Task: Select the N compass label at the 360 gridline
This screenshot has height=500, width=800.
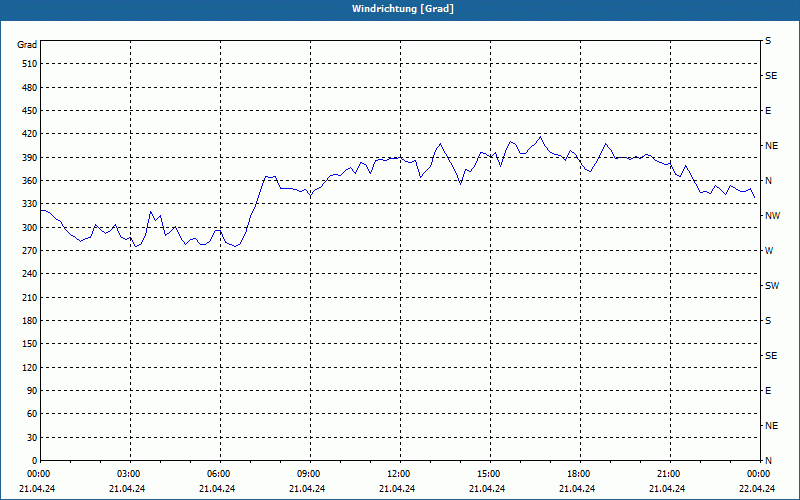Action: click(x=768, y=181)
